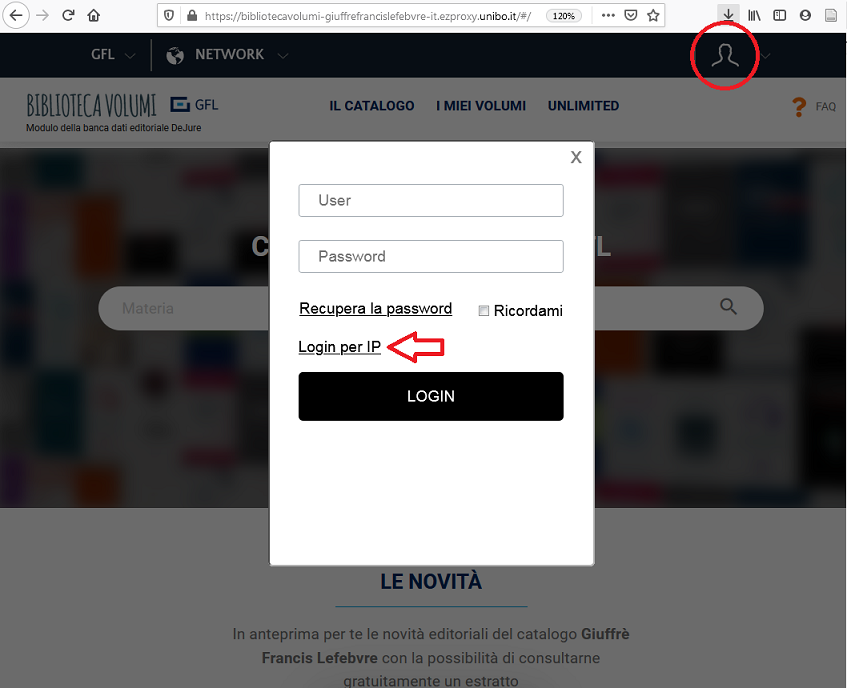
Task: Close the login dialog with X
Action: [x=576, y=157]
